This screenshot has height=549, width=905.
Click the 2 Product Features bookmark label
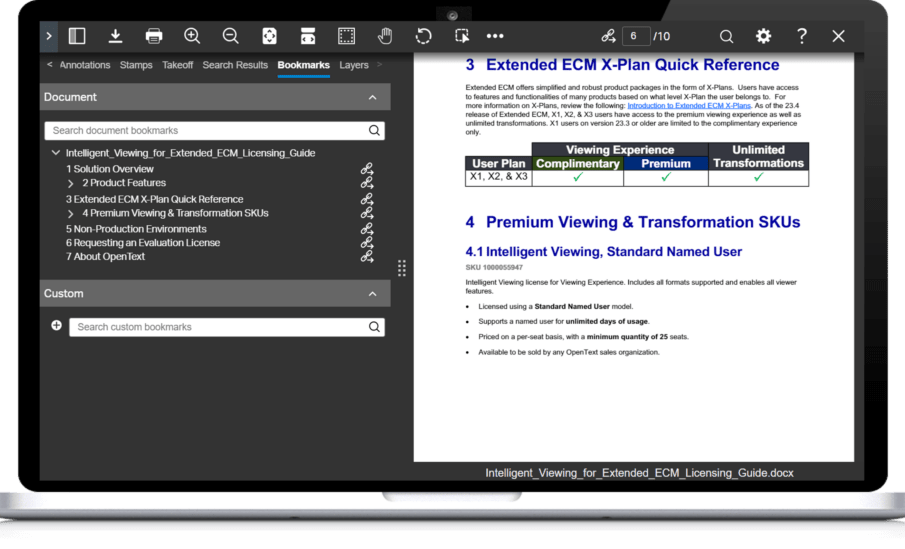click(x=124, y=183)
